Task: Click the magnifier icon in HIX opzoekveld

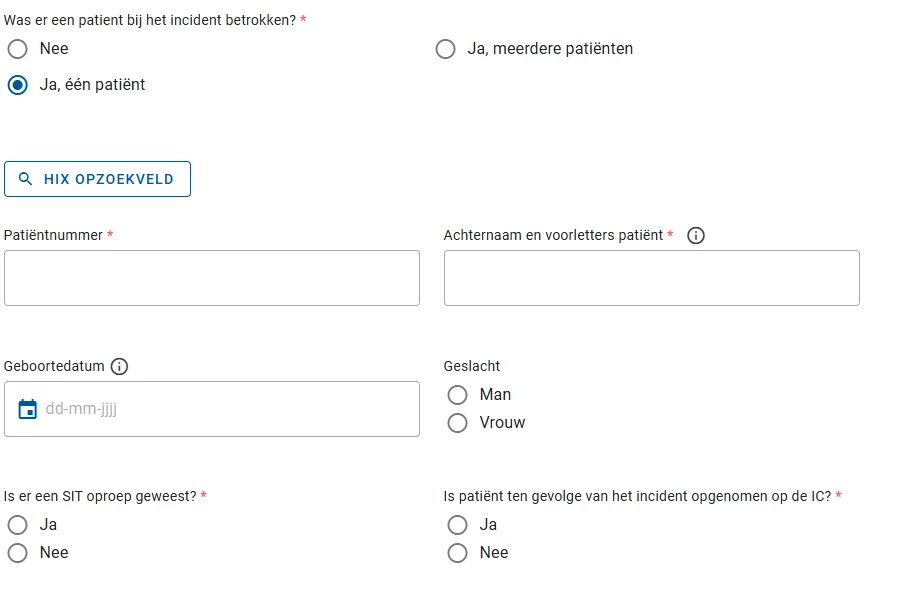Action: 25,179
